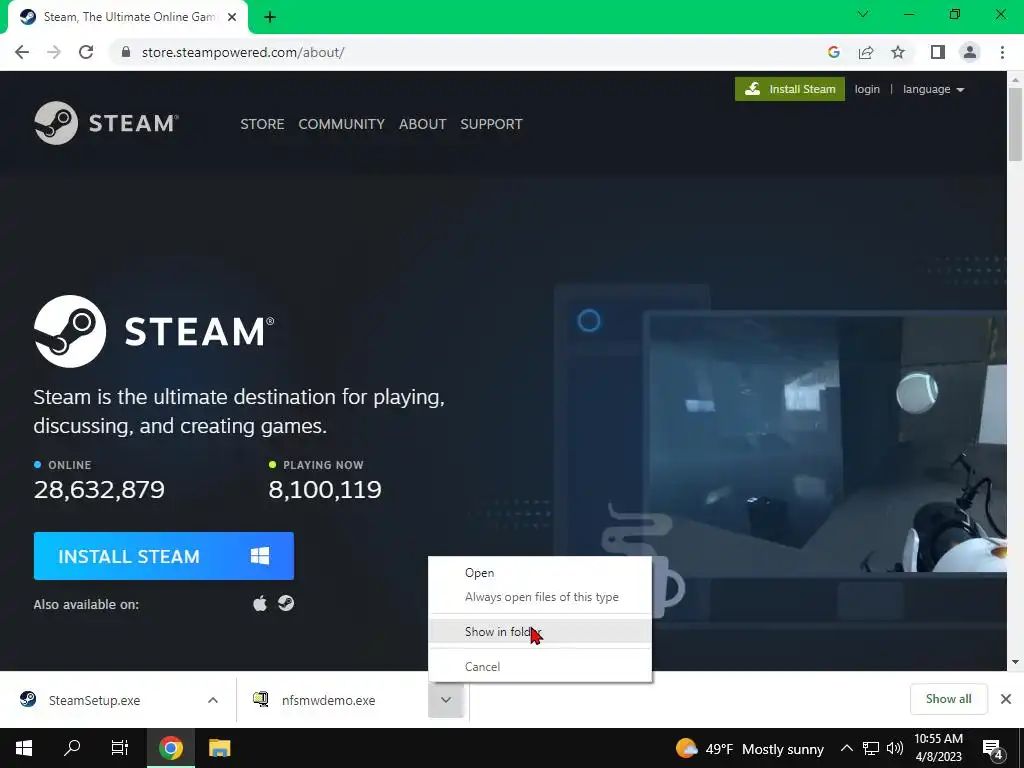Image resolution: width=1024 pixels, height=768 pixels.
Task: Click the login link
Action: point(867,89)
